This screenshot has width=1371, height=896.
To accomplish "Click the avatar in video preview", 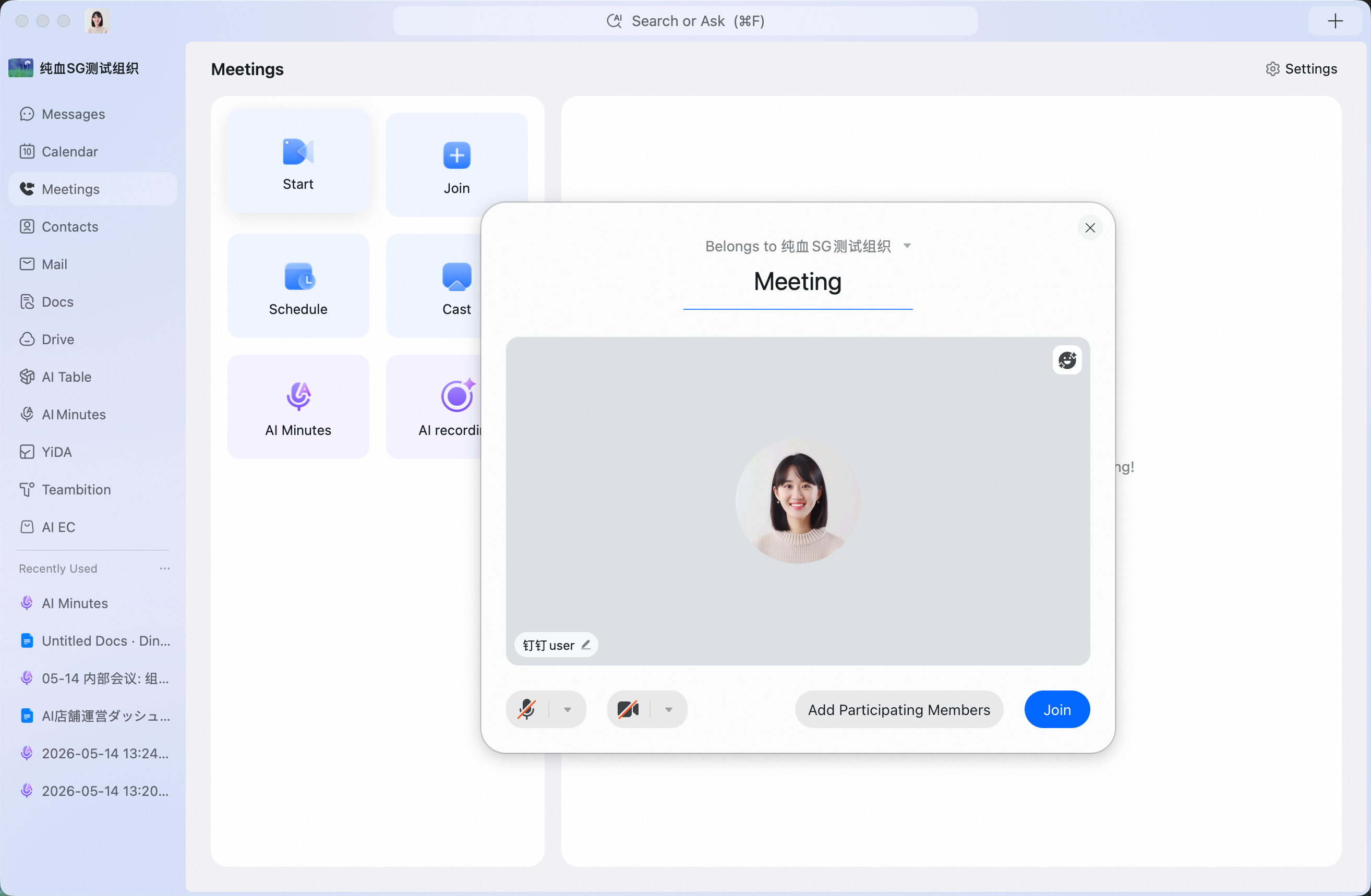I will tap(798, 501).
